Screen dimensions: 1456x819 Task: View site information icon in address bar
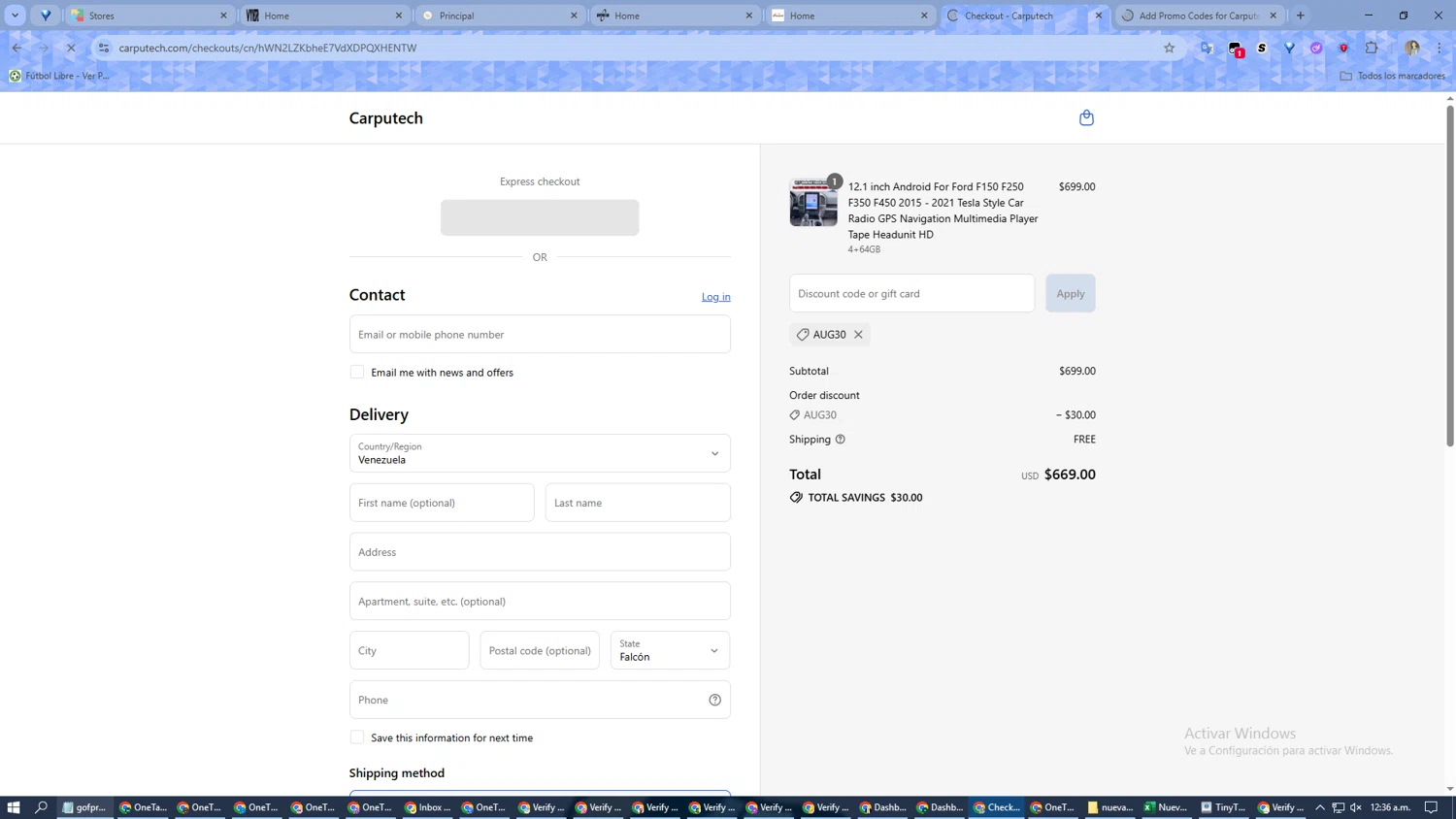(x=104, y=48)
